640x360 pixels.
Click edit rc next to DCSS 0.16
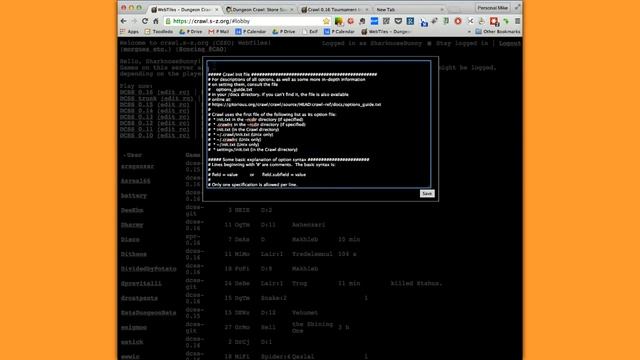[173, 92]
